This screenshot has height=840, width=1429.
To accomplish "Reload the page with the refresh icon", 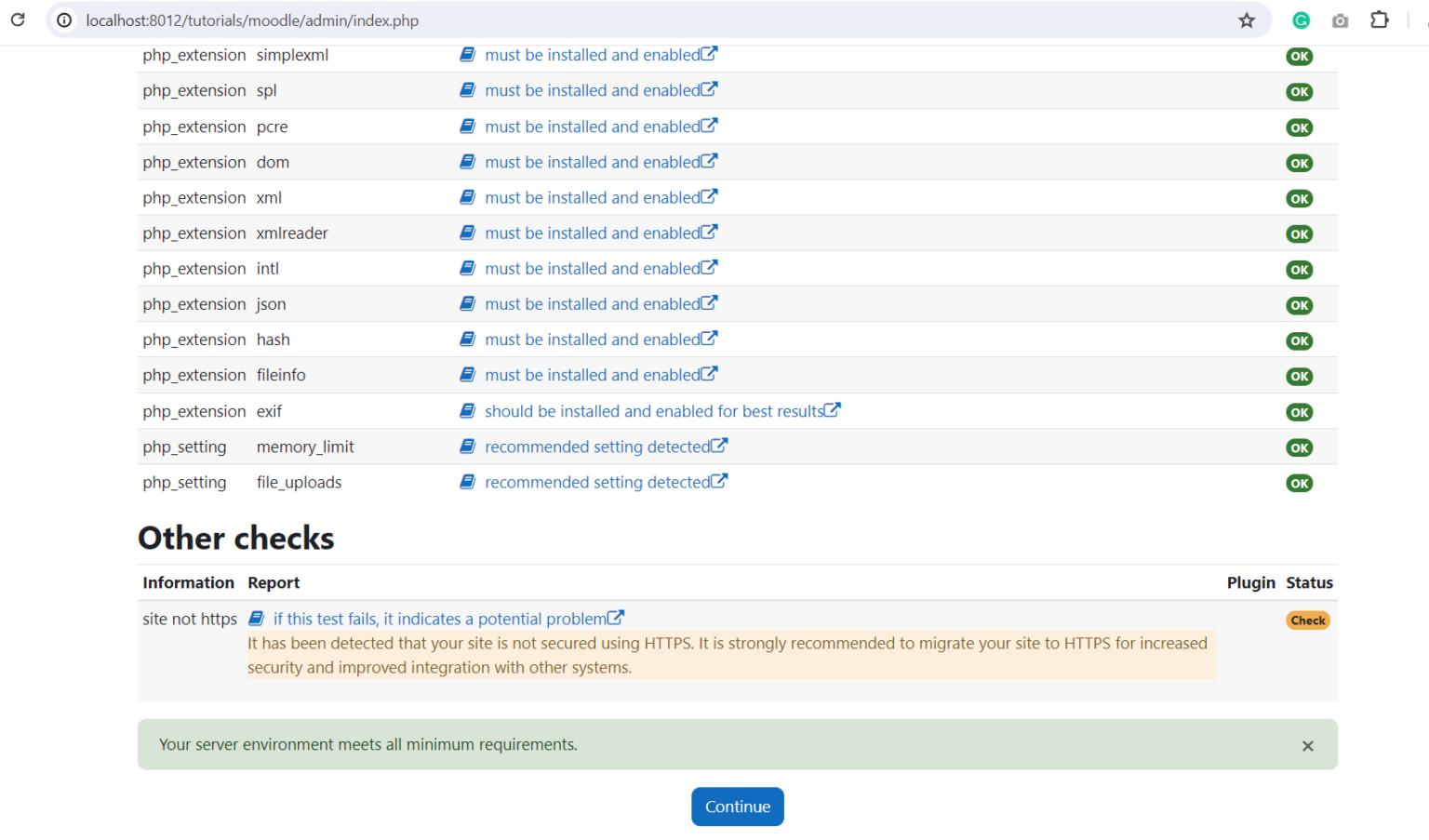I will (x=17, y=20).
